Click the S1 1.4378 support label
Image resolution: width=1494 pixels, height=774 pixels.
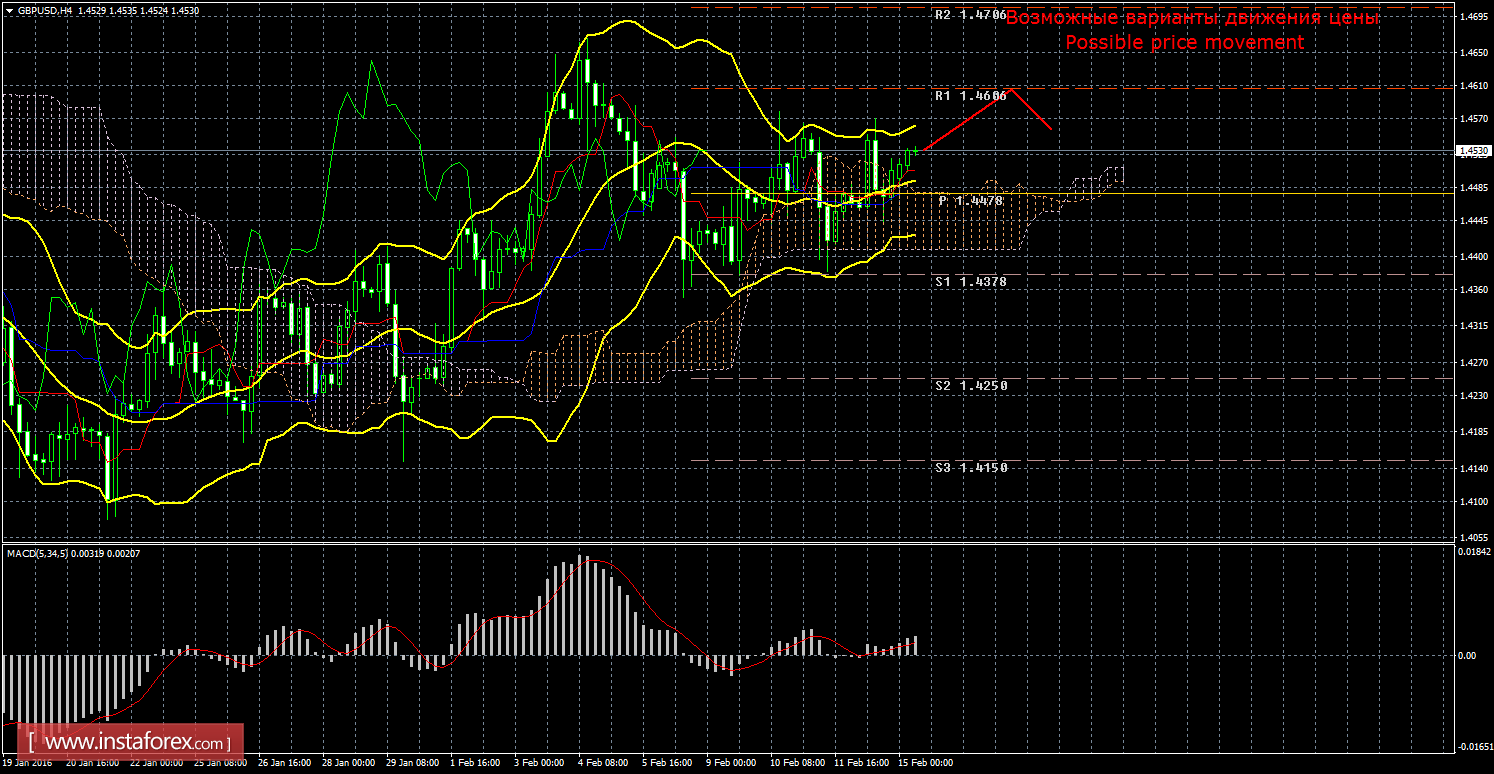970,282
